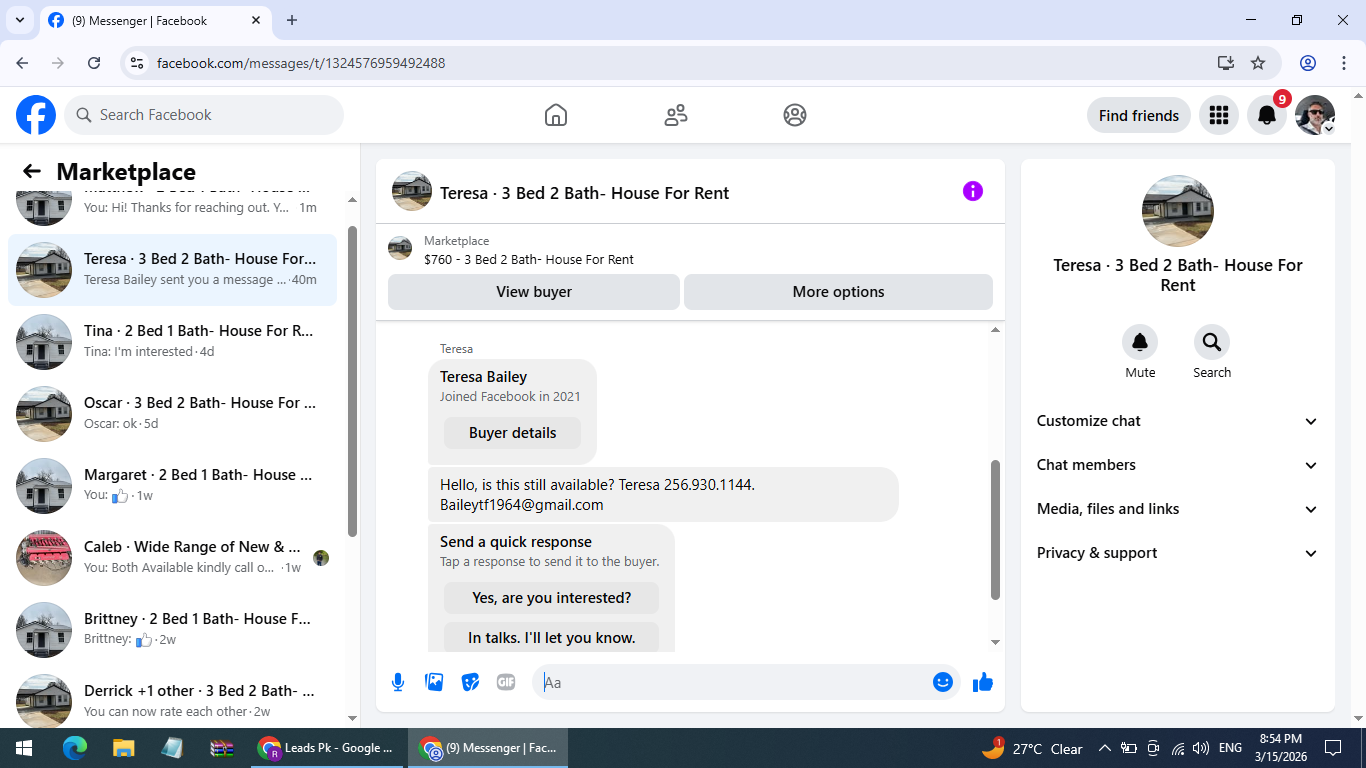The image size is (1366, 768).
Task: Open the taskbar volume control
Action: [1201, 748]
